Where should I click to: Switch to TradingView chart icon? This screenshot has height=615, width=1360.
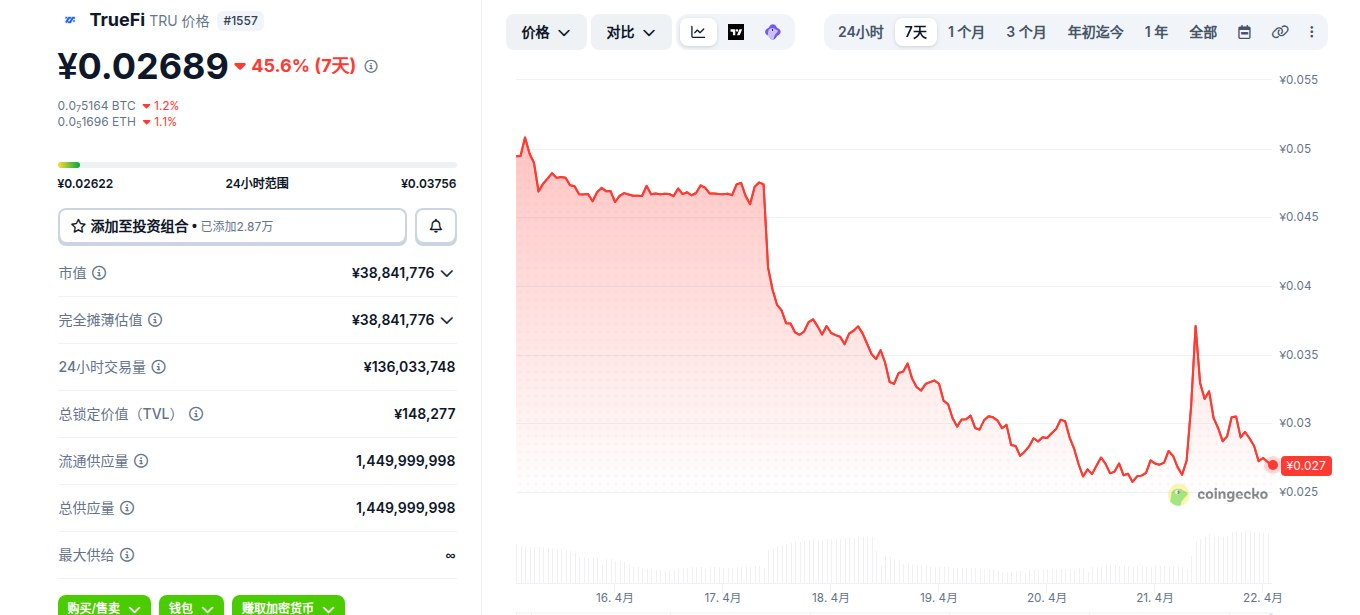pos(736,32)
